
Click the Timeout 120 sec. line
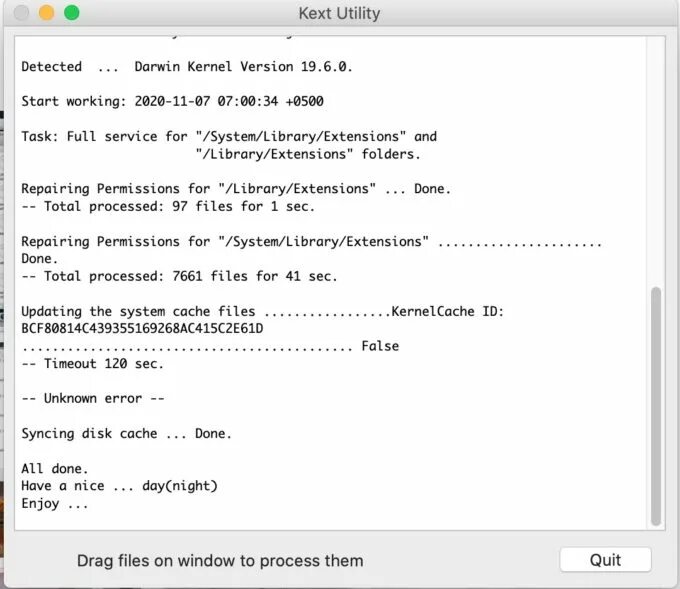pyautogui.click(x=92, y=364)
